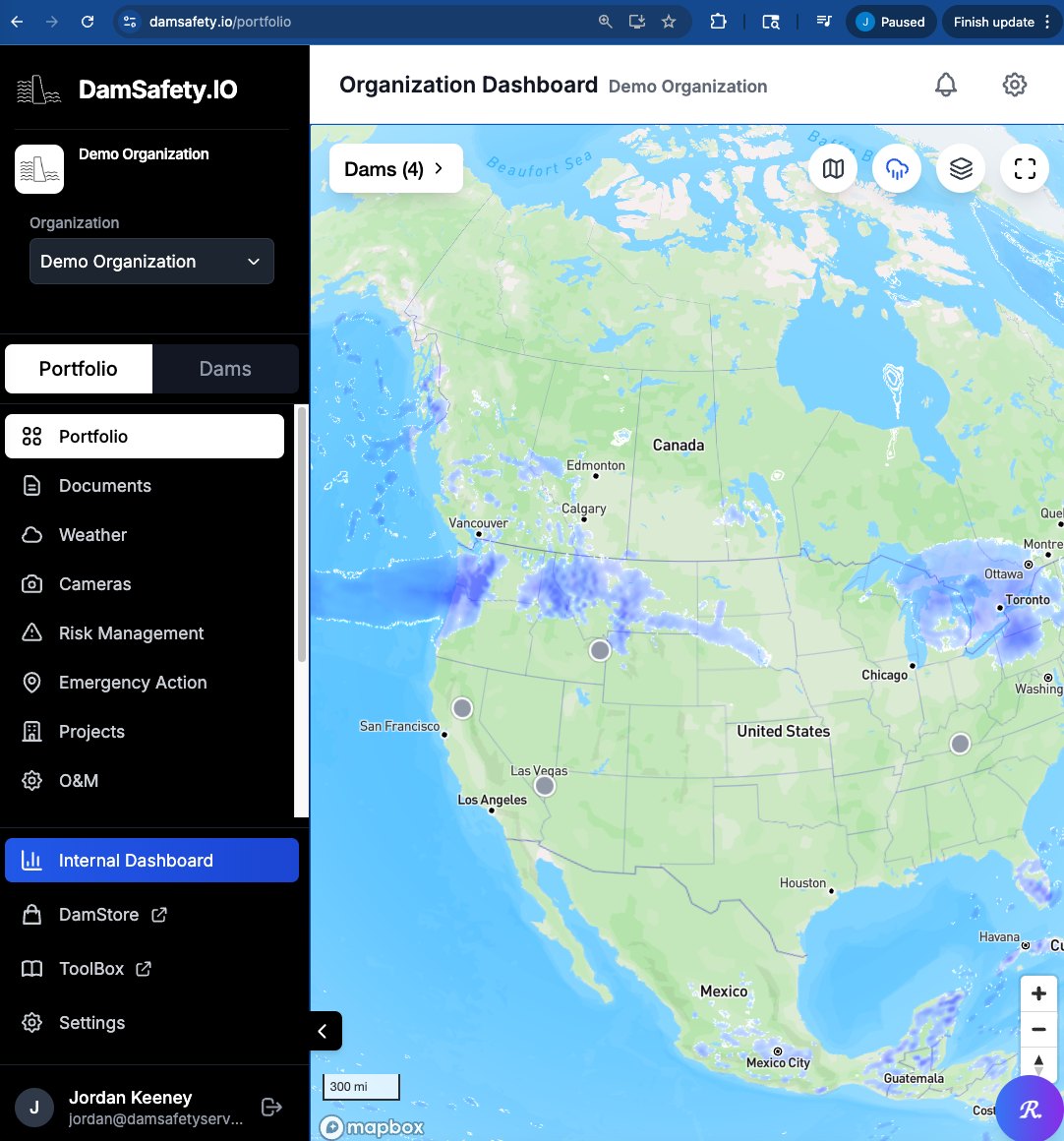Screen dimensions: 1064x1141
Task: Switch to the Dams tab
Action: pos(225,368)
